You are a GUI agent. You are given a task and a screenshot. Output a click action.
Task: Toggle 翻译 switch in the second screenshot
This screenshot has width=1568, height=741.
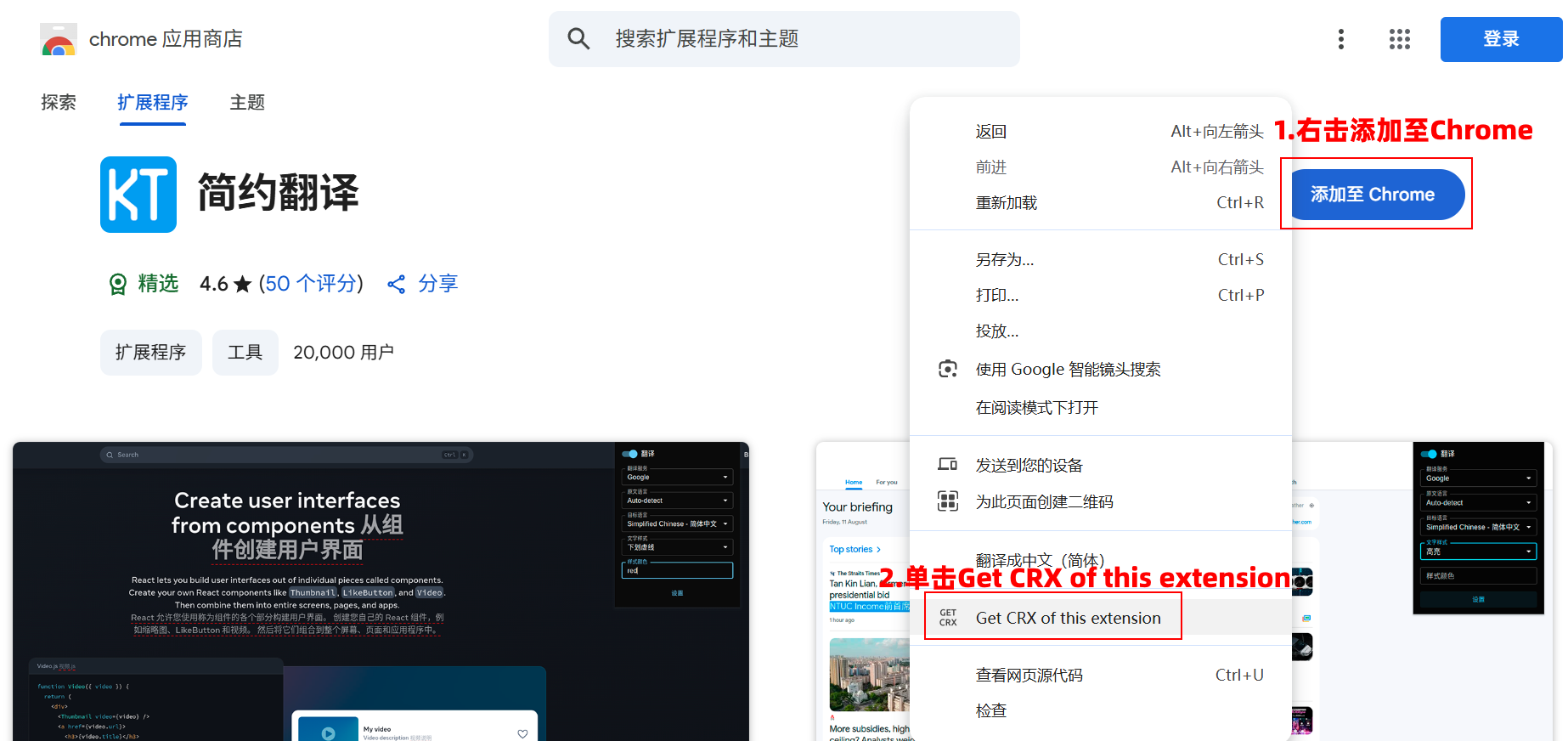pyautogui.click(x=1429, y=454)
